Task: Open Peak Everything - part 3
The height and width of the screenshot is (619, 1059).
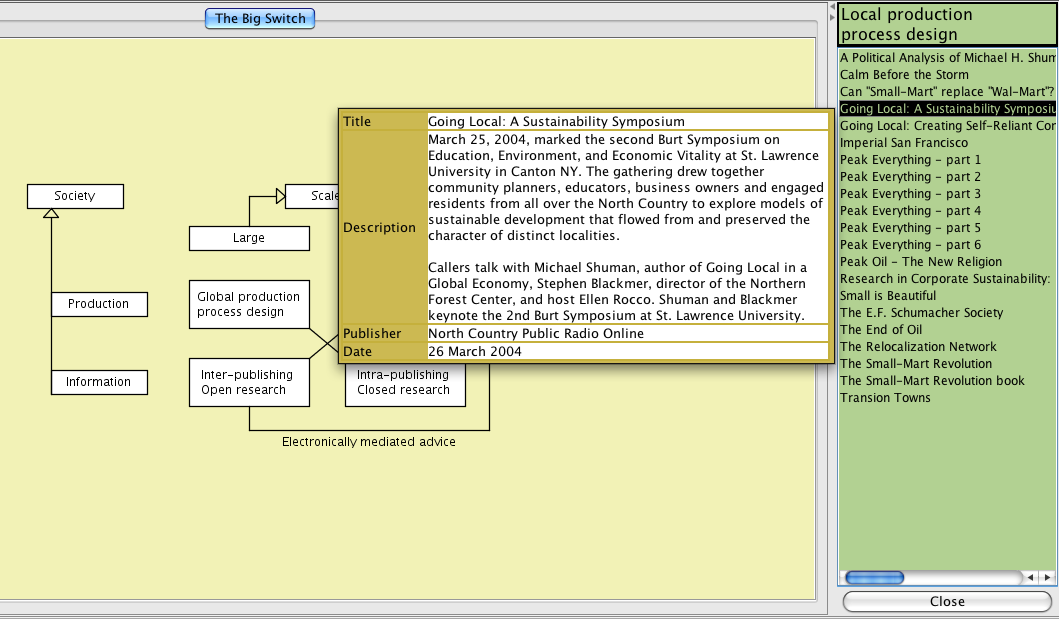Action: tap(910, 194)
